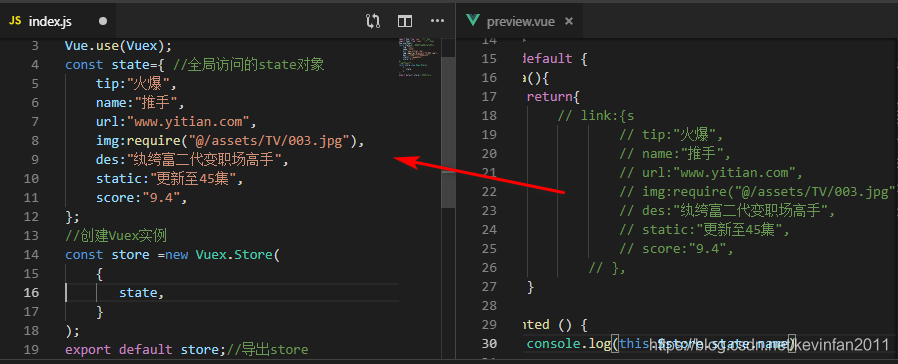Viewport: 898px width, 364px height.
Task: Click the Vue logo icon on preview.vue tab
Action: (x=473, y=21)
